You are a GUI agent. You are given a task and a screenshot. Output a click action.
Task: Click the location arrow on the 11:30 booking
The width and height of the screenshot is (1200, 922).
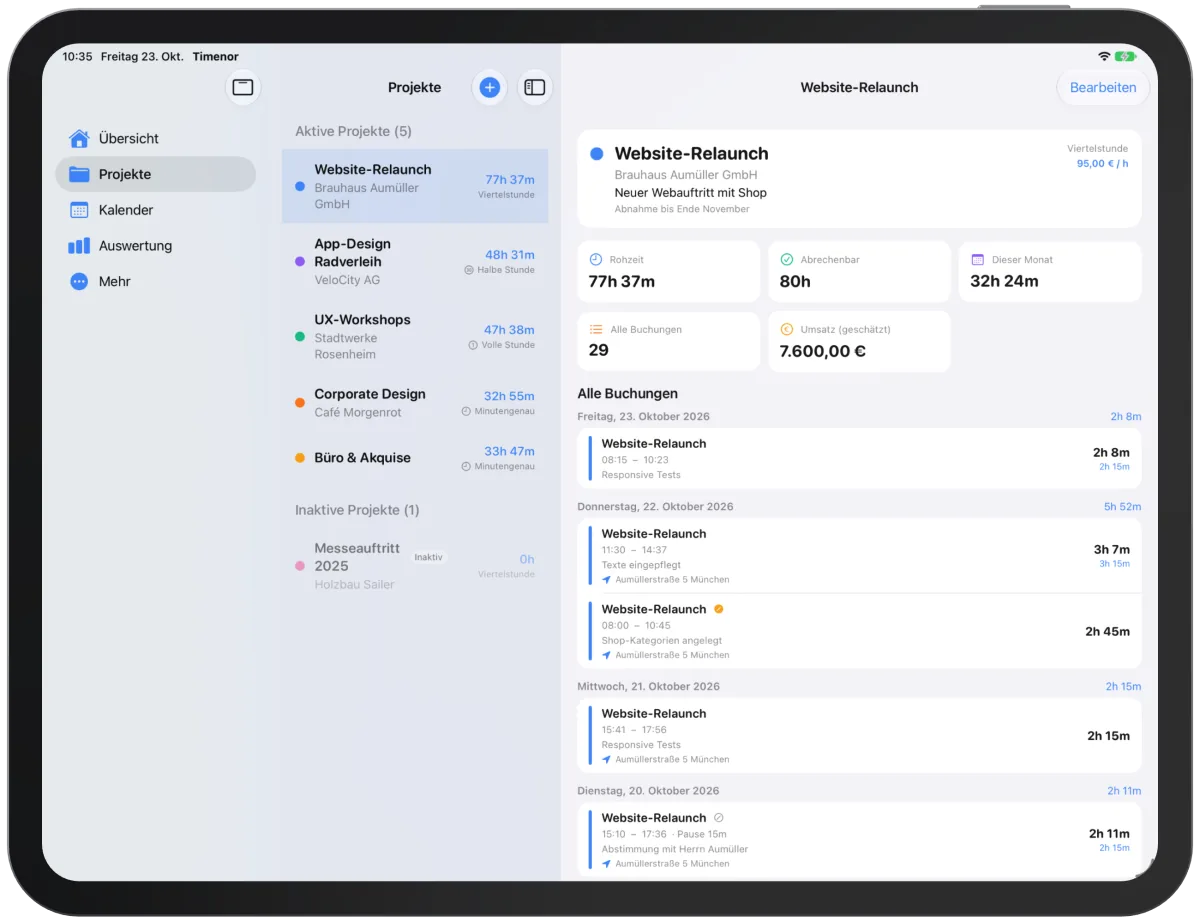[x=606, y=579]
